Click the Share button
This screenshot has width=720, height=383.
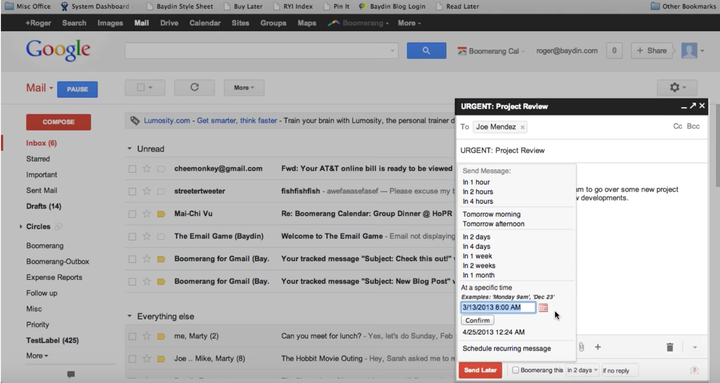pos(652,51)
